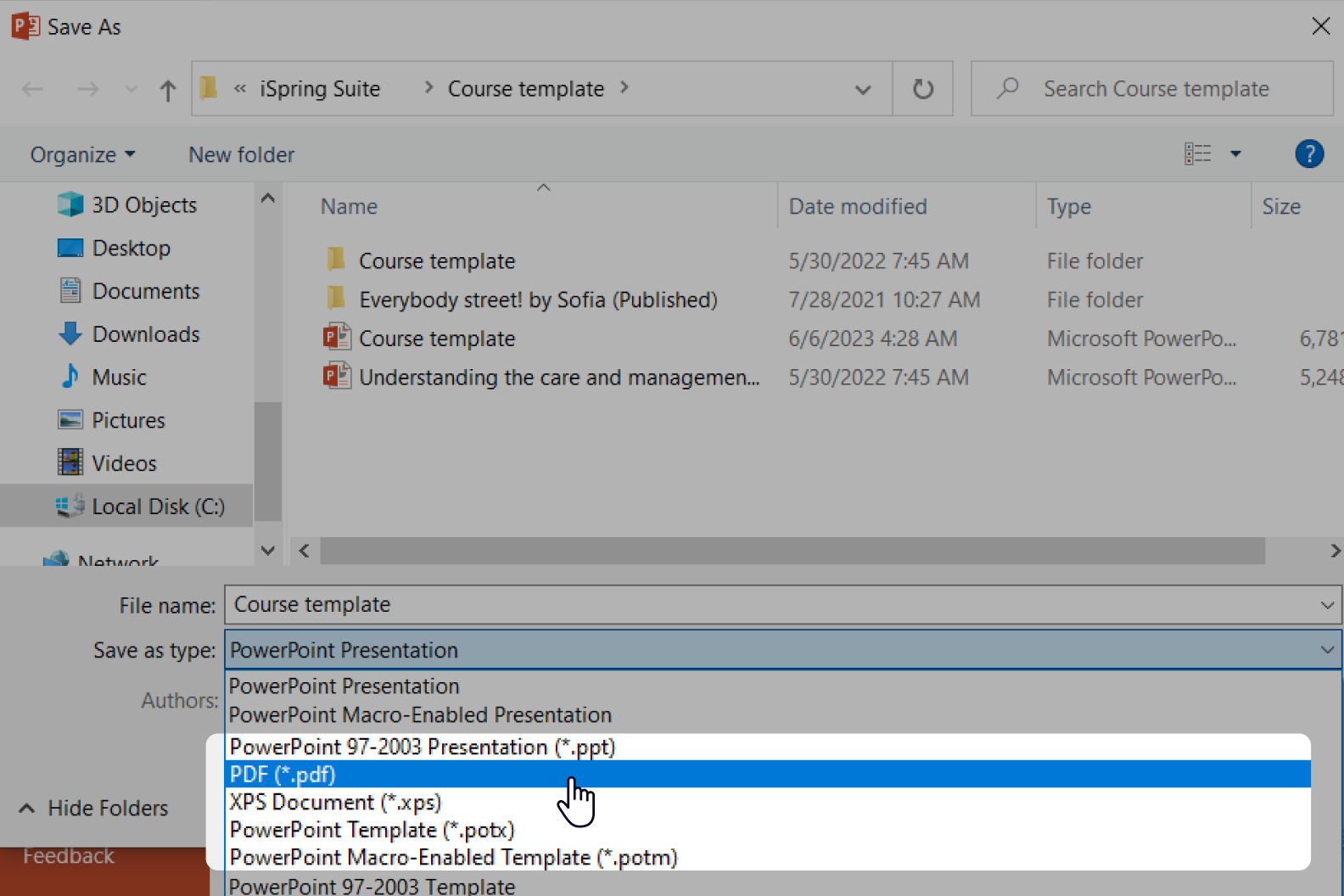This screenshot has width=1344, height=896.
Task: Choose PDF (*.pdf) file type
Action: point(769,774)
